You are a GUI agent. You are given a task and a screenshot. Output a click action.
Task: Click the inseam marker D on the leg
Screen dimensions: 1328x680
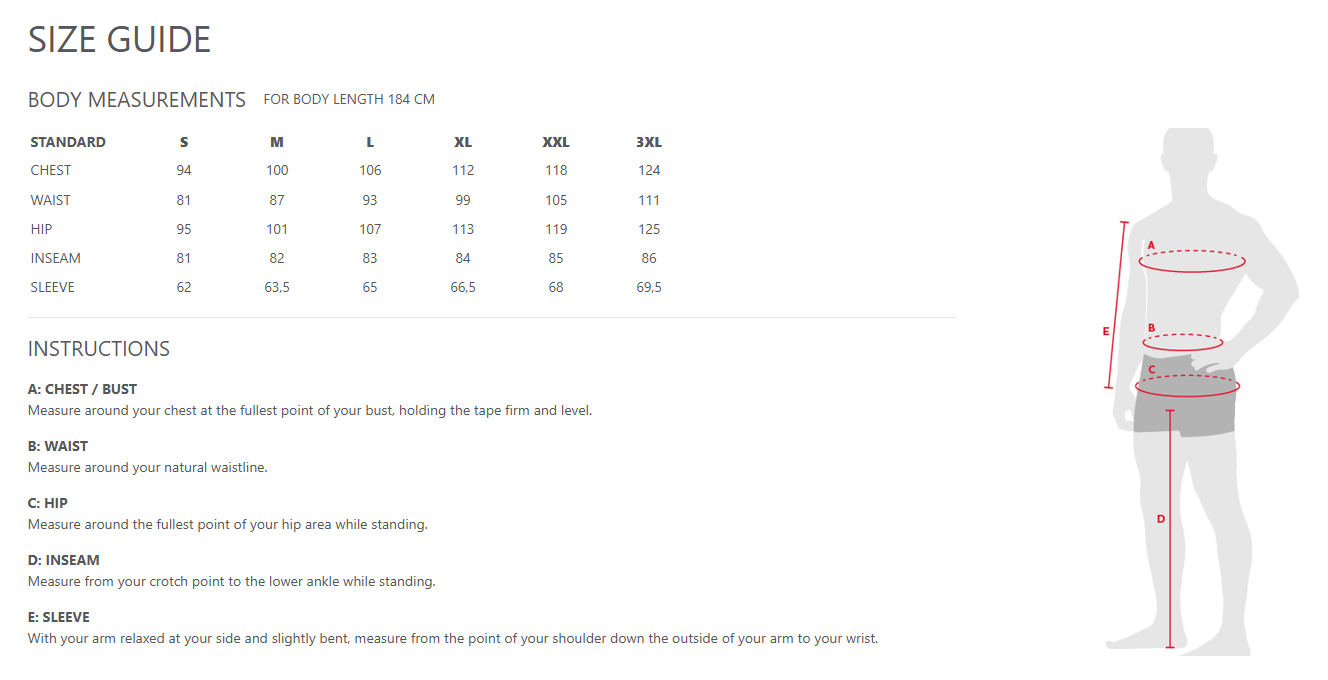(x=1161, y=519)
